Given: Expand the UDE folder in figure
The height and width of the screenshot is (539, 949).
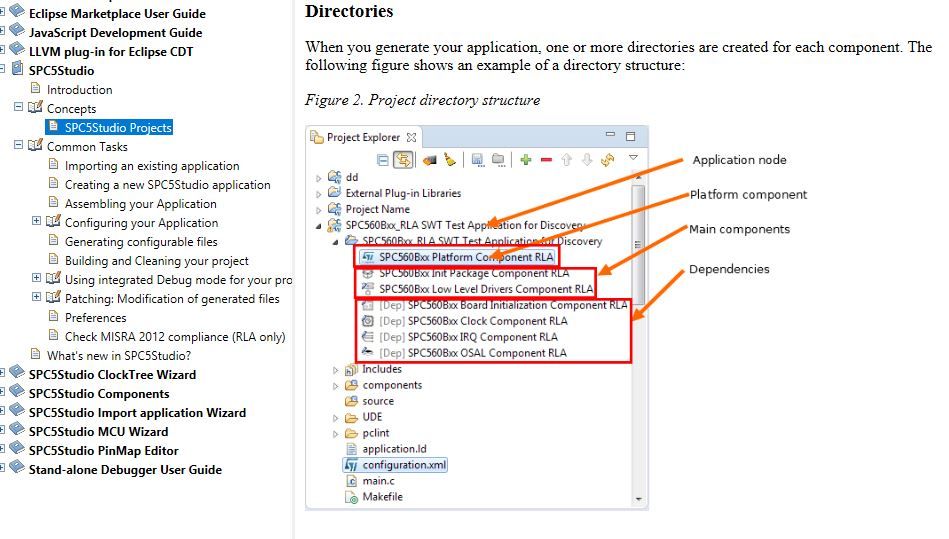Looking at the screenshot, I should [x=335, y=418].
